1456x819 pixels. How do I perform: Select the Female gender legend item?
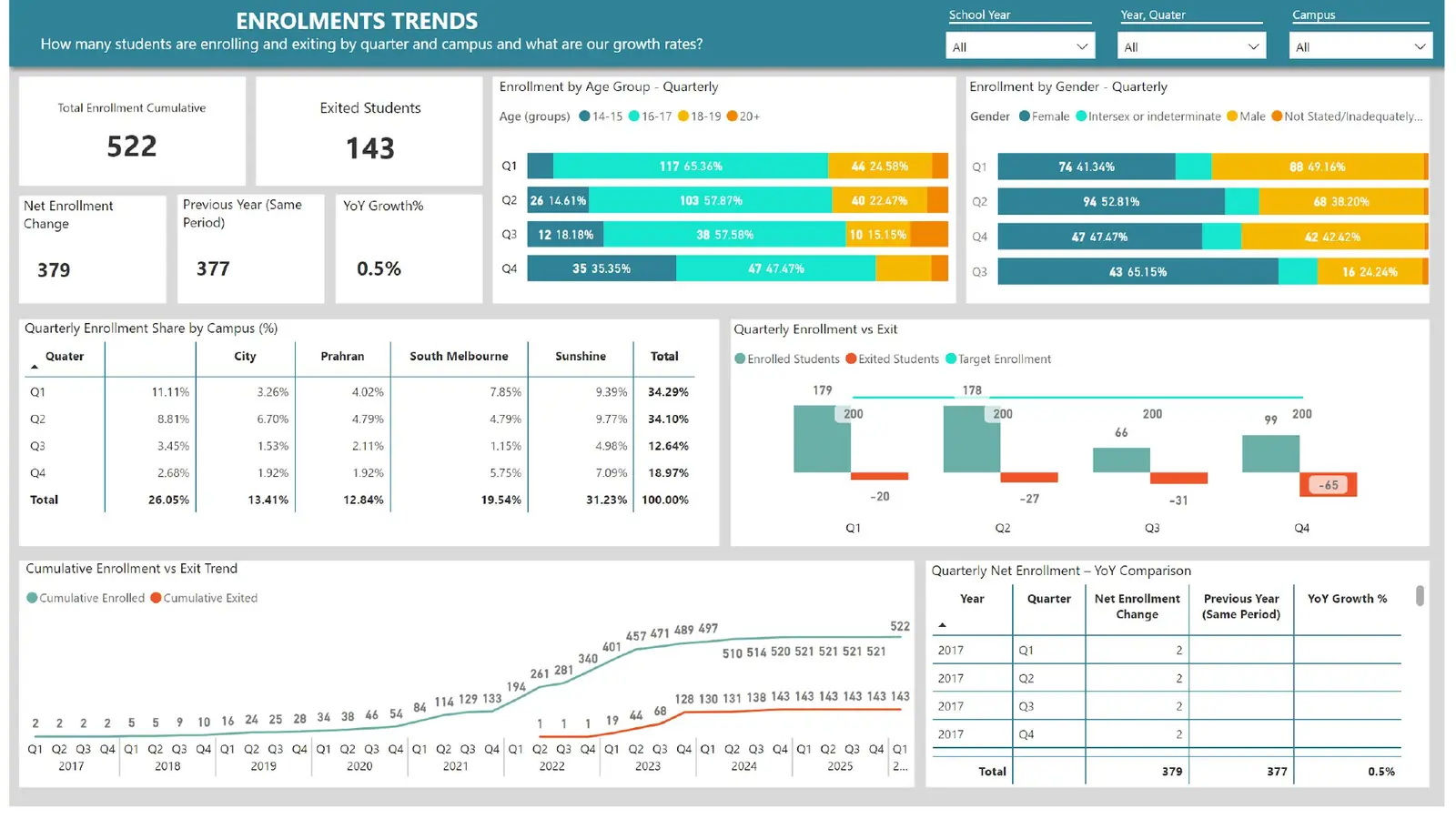(1044, 116)
